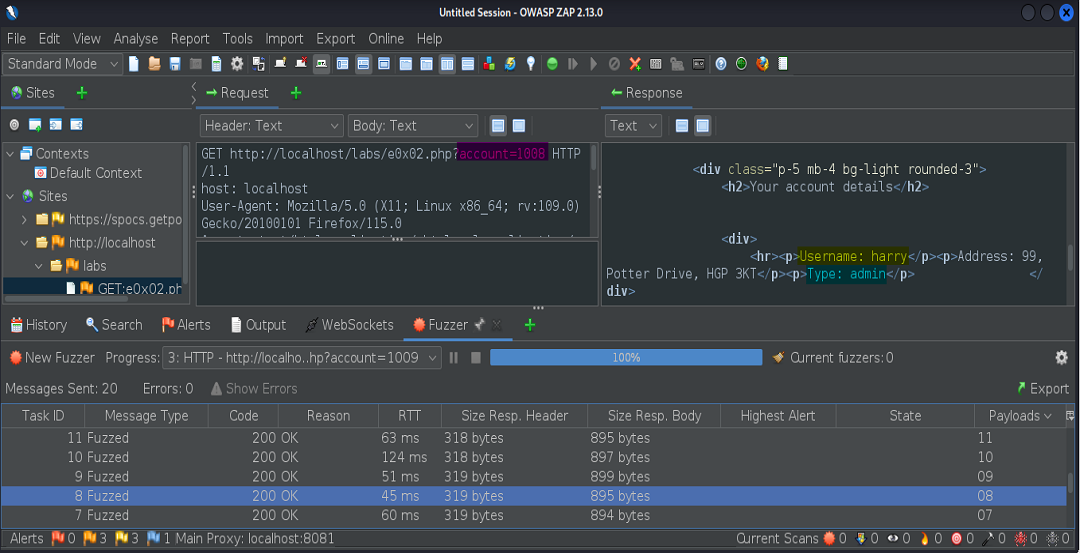Open the Response Text view dropdown
Screen dimensions: 1080x553
[x=633, y=125]
